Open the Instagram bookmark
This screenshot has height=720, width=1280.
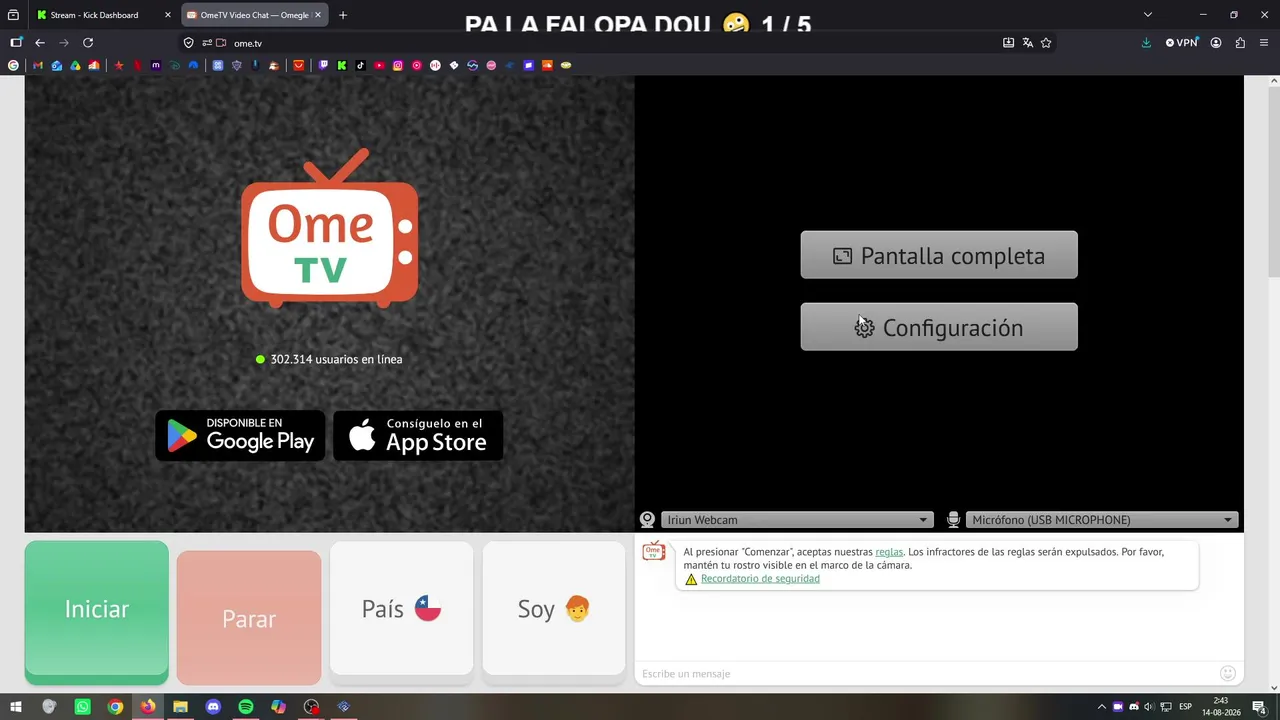coord(398,65)
